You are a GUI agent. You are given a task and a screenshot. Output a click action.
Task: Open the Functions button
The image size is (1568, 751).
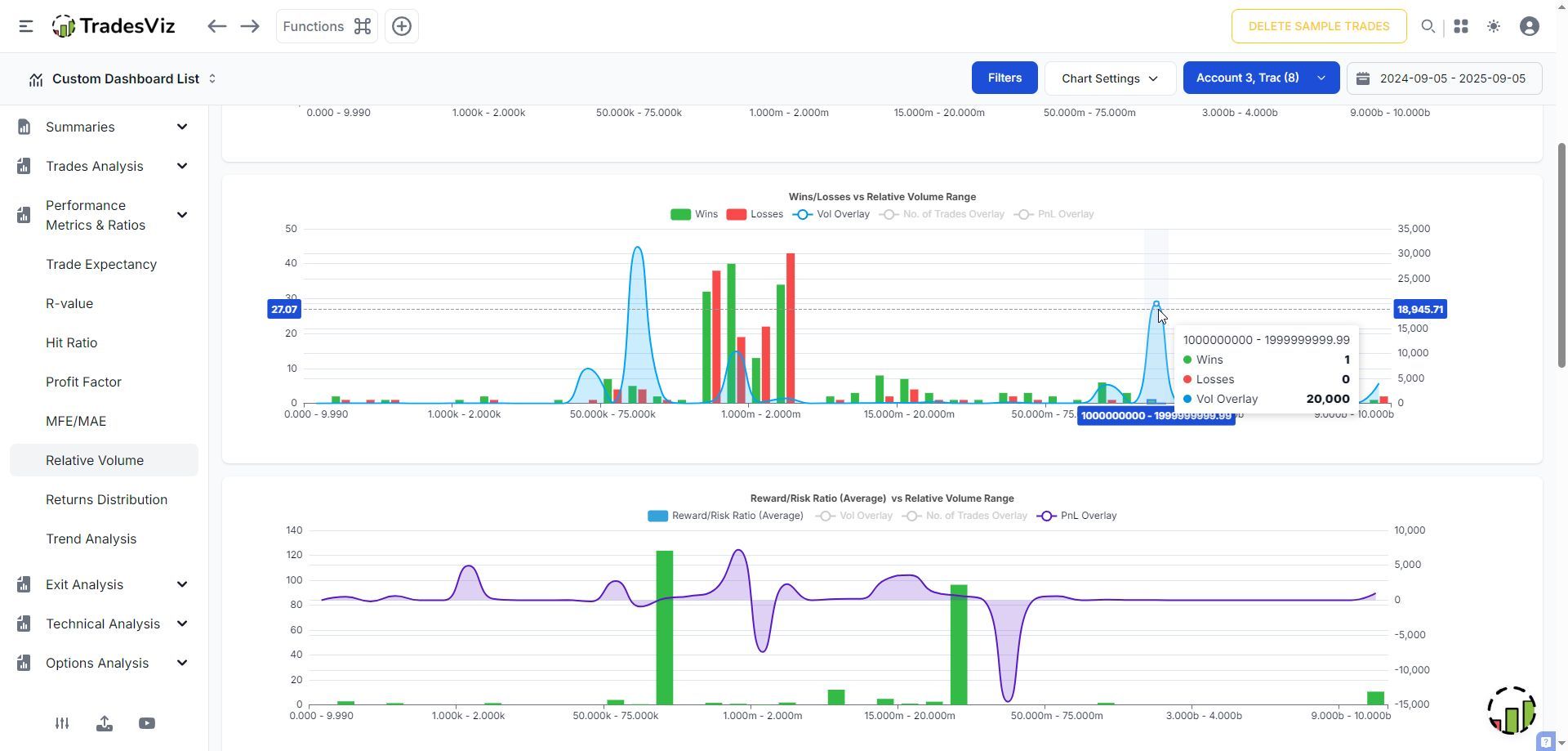click(x=327, y=26)
